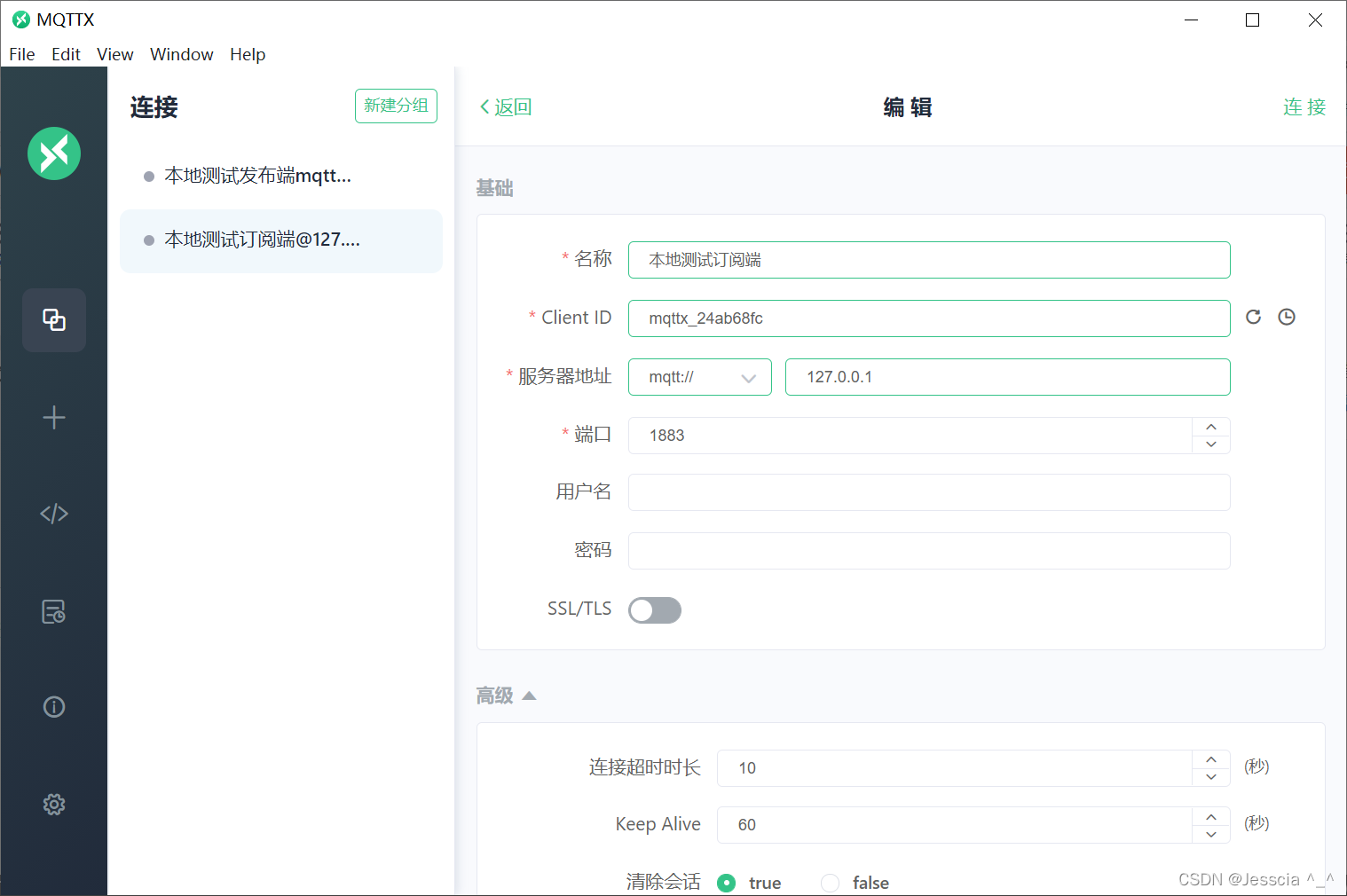Collapse the 高级 section arrow
1347x896 pixels.
(x=529, y=696)
